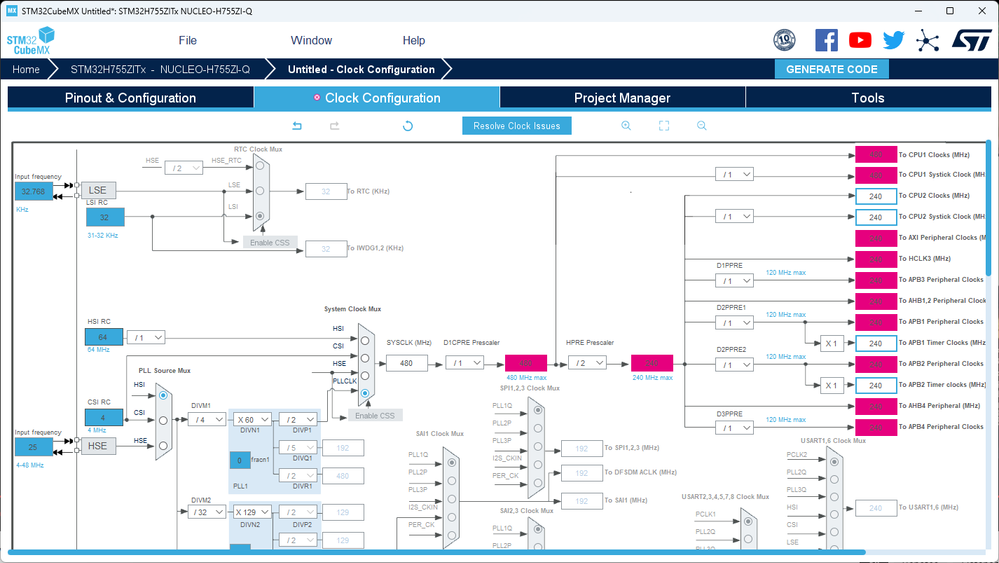Switch to Tools tab
This screenshot has height=563, width=999.
[868, 98]
